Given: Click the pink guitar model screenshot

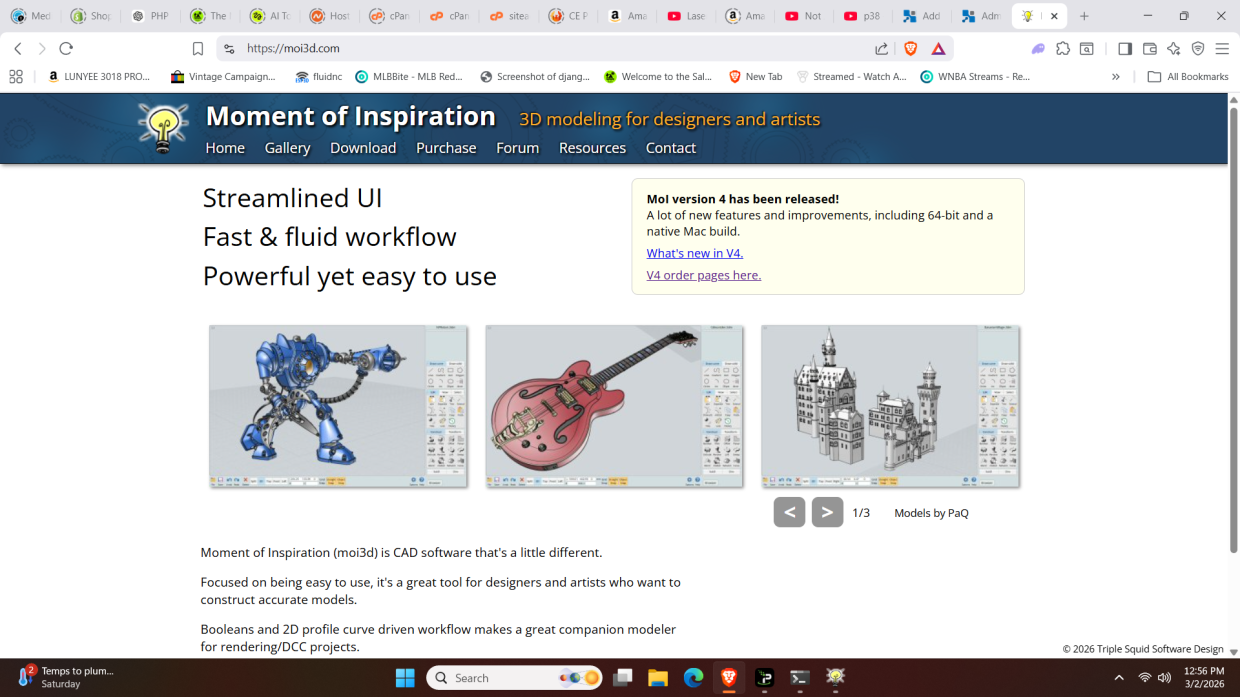Looking at the screenshot, I should 613,405.
